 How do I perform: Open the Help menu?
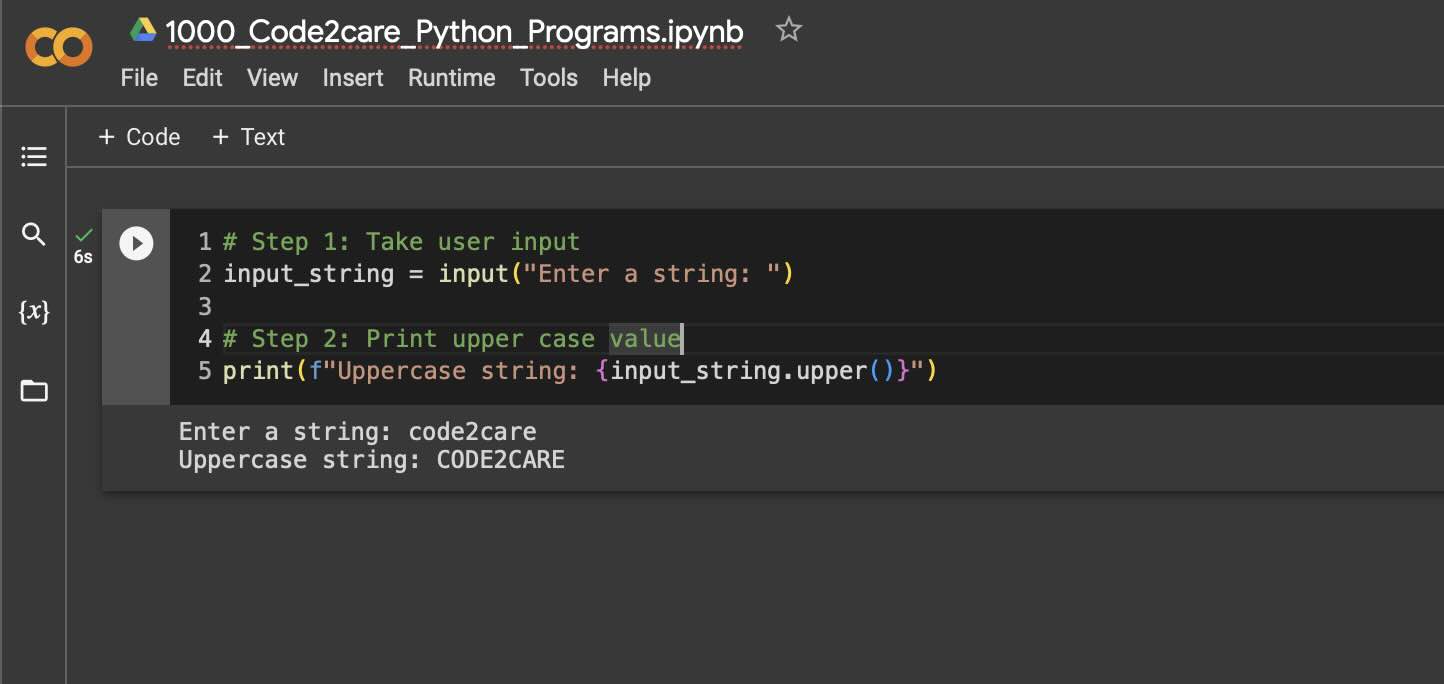[x=626, y=78]
